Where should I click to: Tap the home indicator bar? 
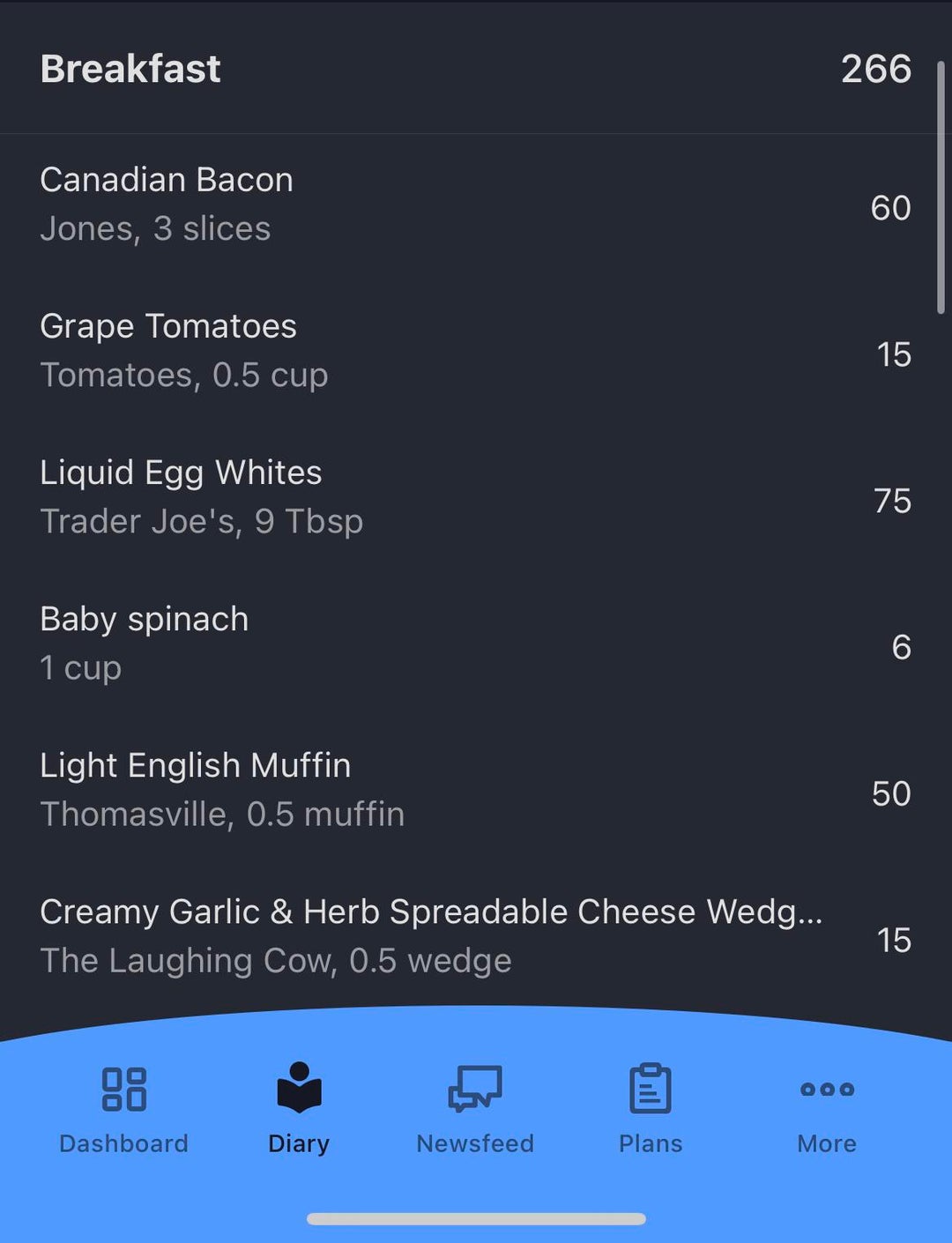(476, 1219)
